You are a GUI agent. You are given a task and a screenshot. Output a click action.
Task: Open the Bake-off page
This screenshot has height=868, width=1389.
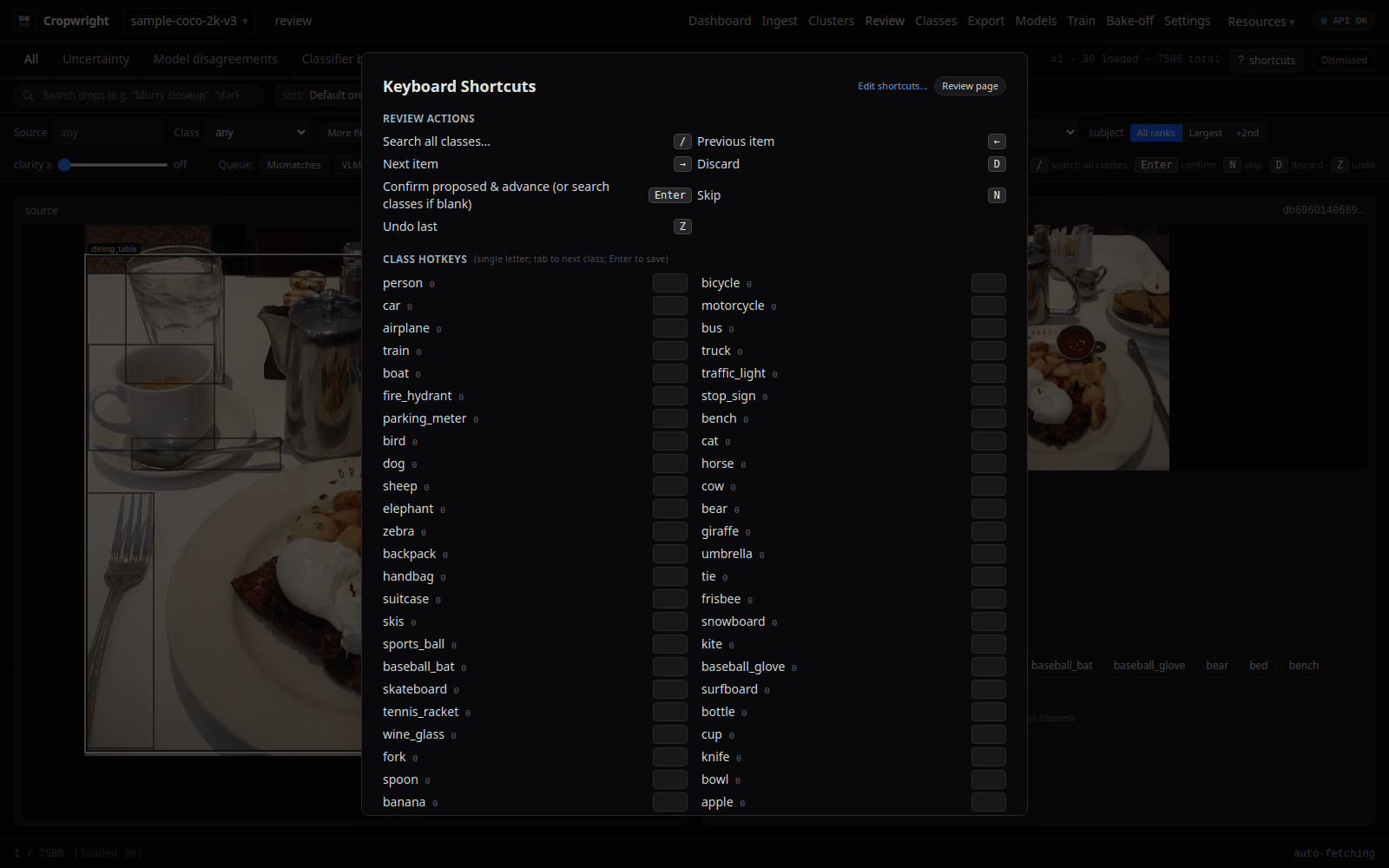point(1129,21)
